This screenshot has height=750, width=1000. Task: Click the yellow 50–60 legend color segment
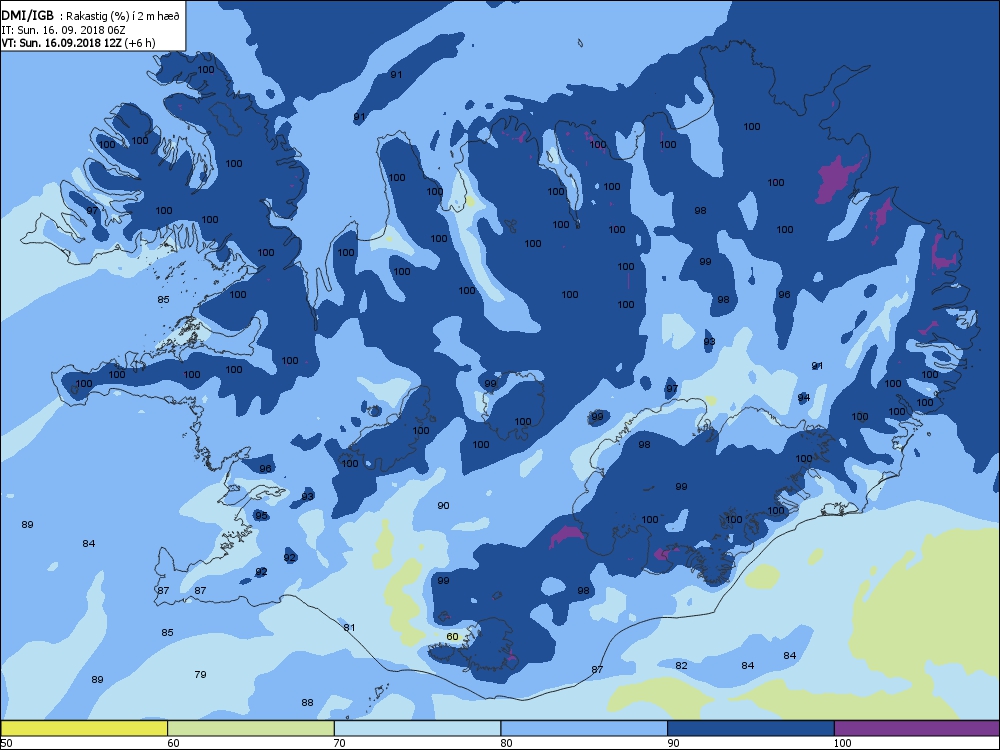tap(84, 728)
